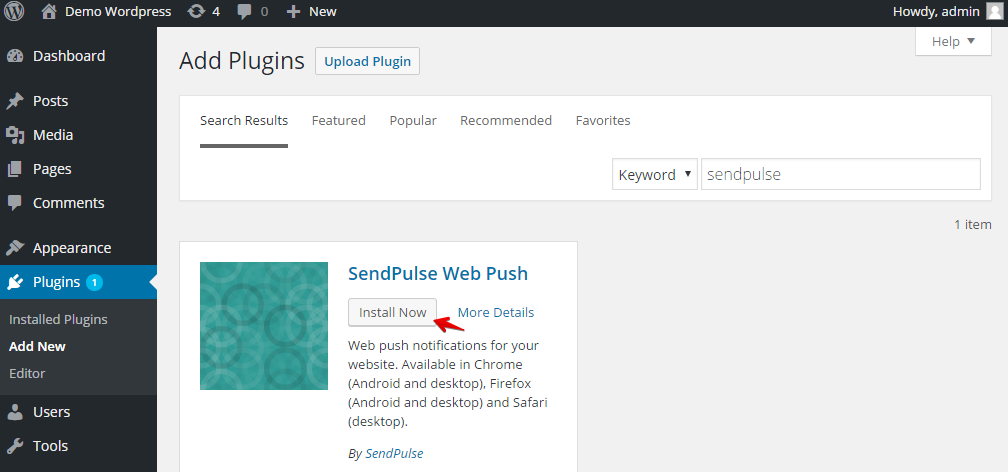Viewport: 1008px width, 472px height.
Task: Expand the Help dropdown panel
Action: [953, 41]
